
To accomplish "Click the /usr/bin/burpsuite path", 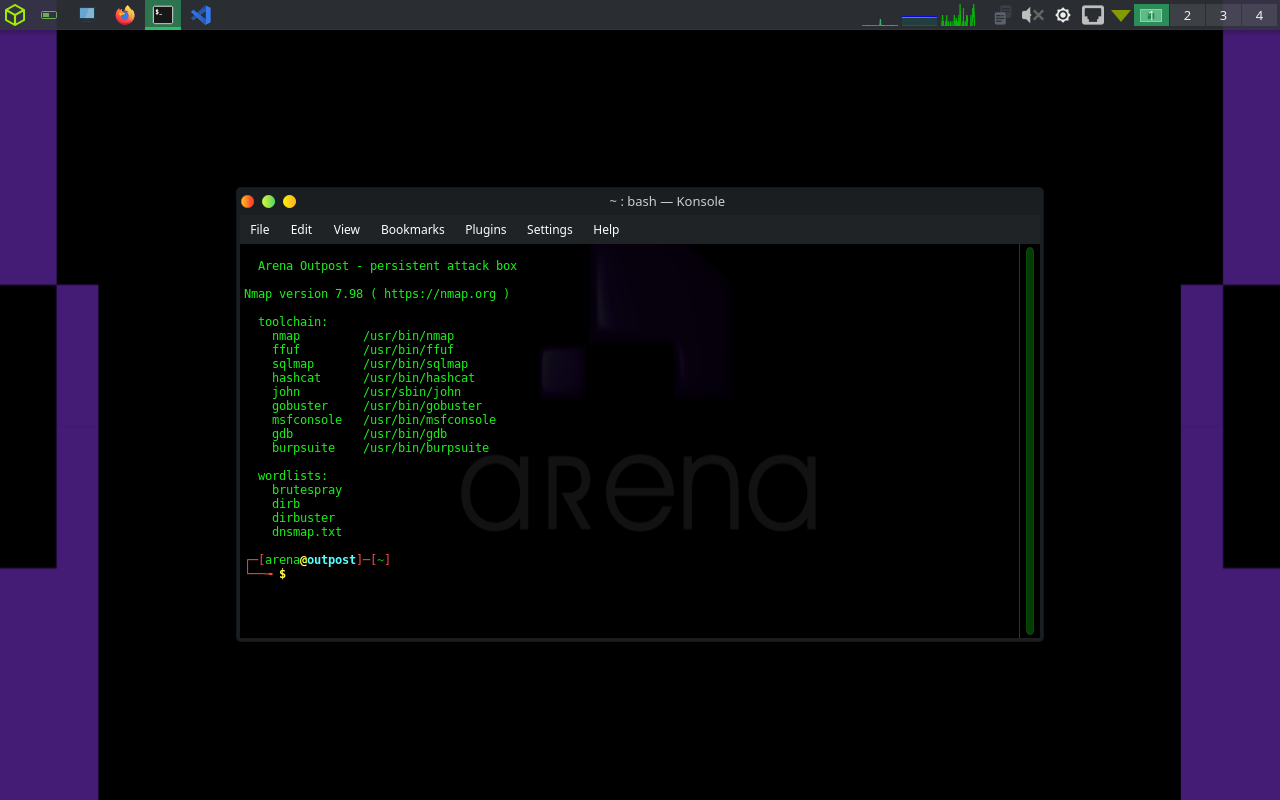I will pyautogui.click(x=426, y=448).
